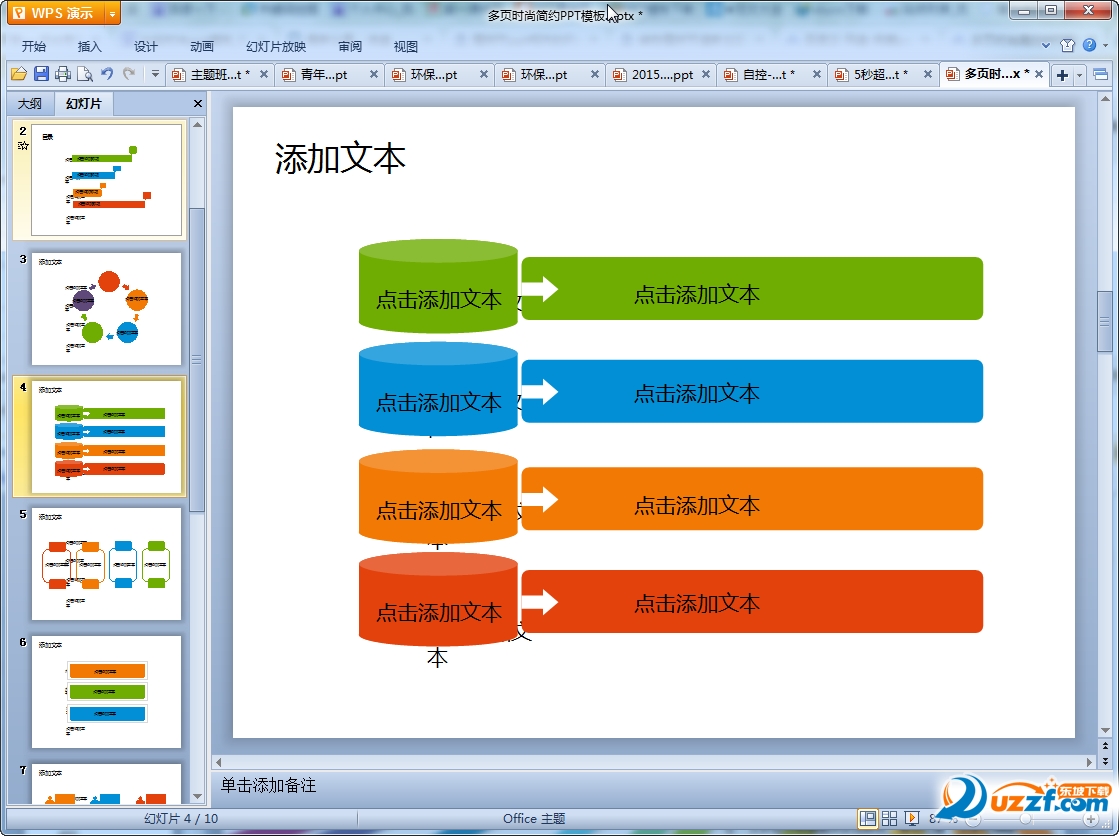The image size is (1119, 836).
Task: Close the 青年...pt document tab
Action: coord(373,74)
